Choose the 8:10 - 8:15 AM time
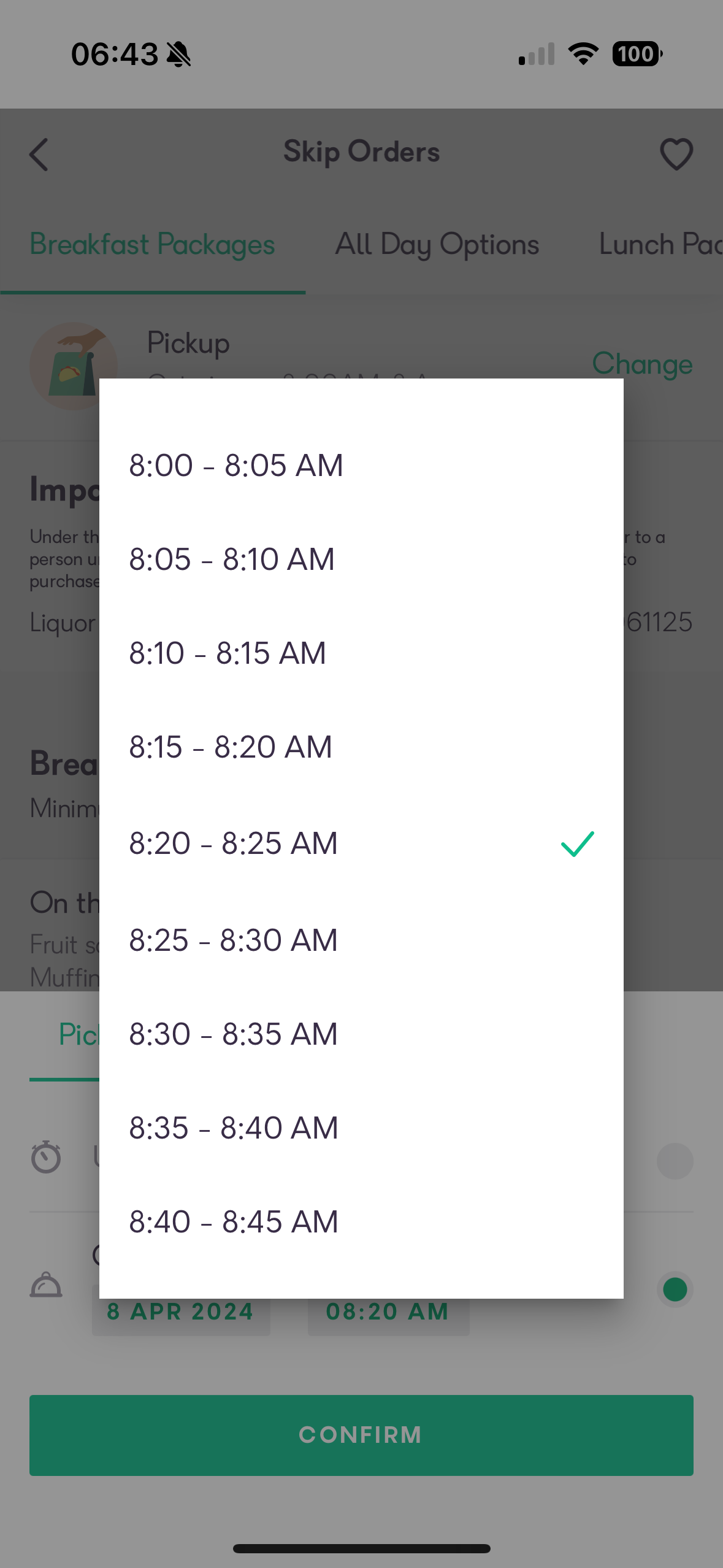Image resolution: width=723 pixels, height=1568 pixels. click(x=361, y=653)
